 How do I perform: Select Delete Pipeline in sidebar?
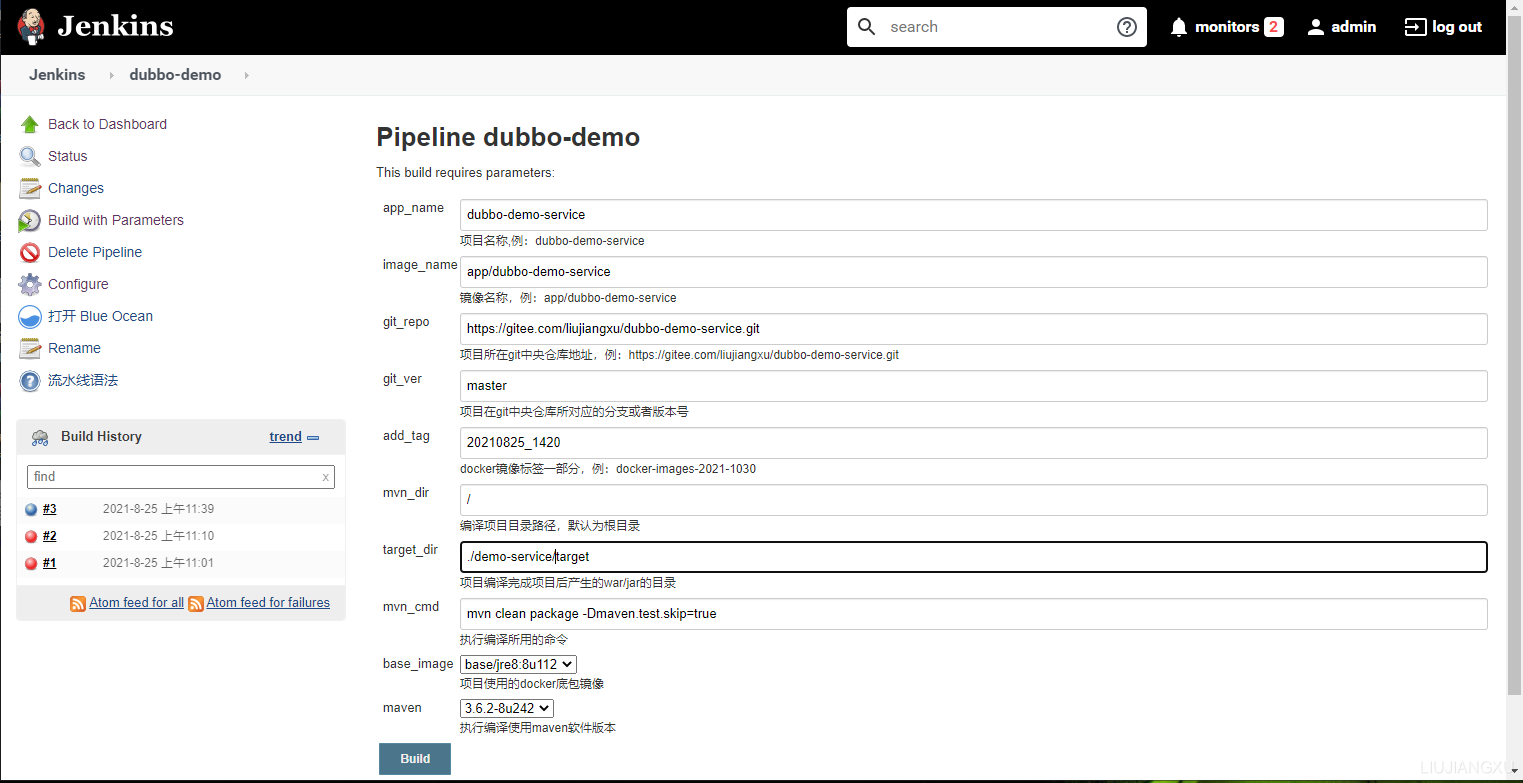[95, 252]
